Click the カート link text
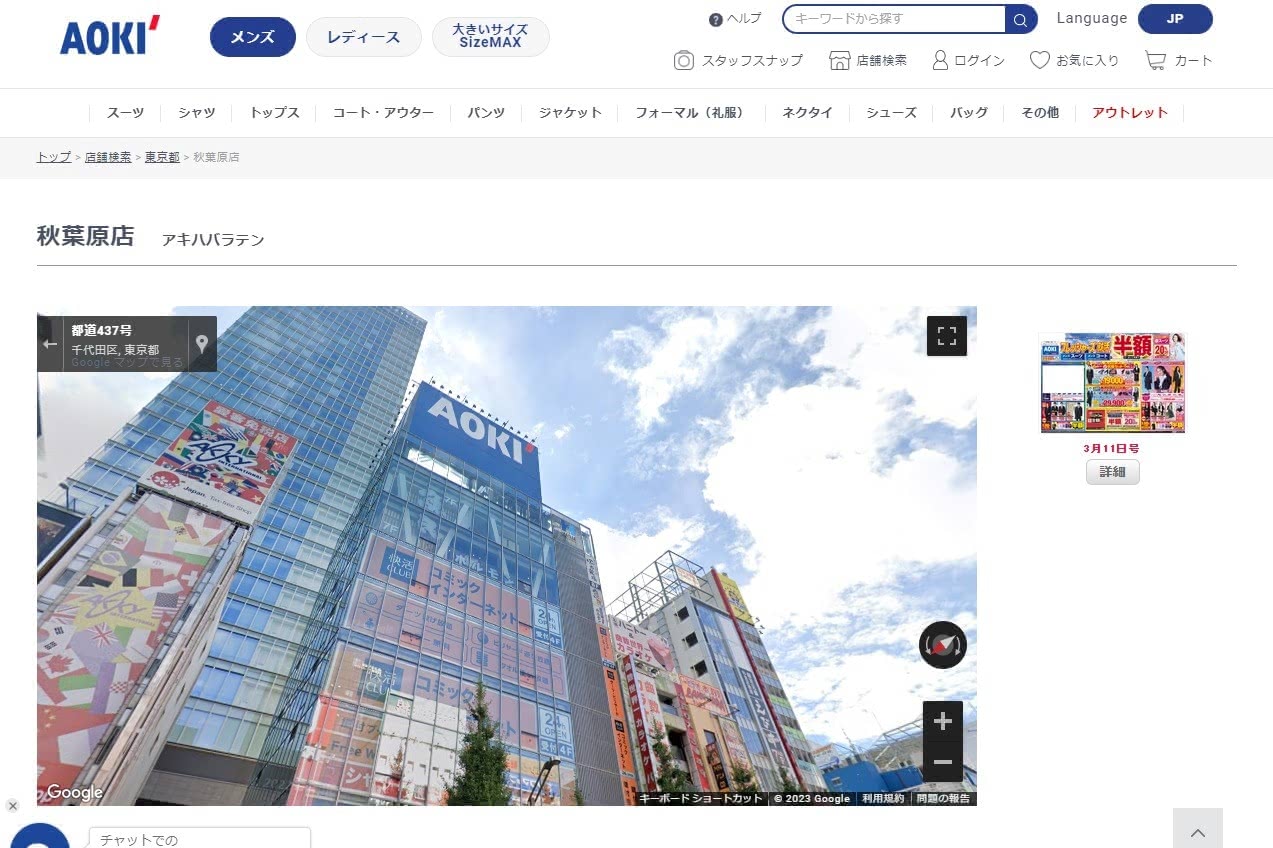 [1193, 61]
